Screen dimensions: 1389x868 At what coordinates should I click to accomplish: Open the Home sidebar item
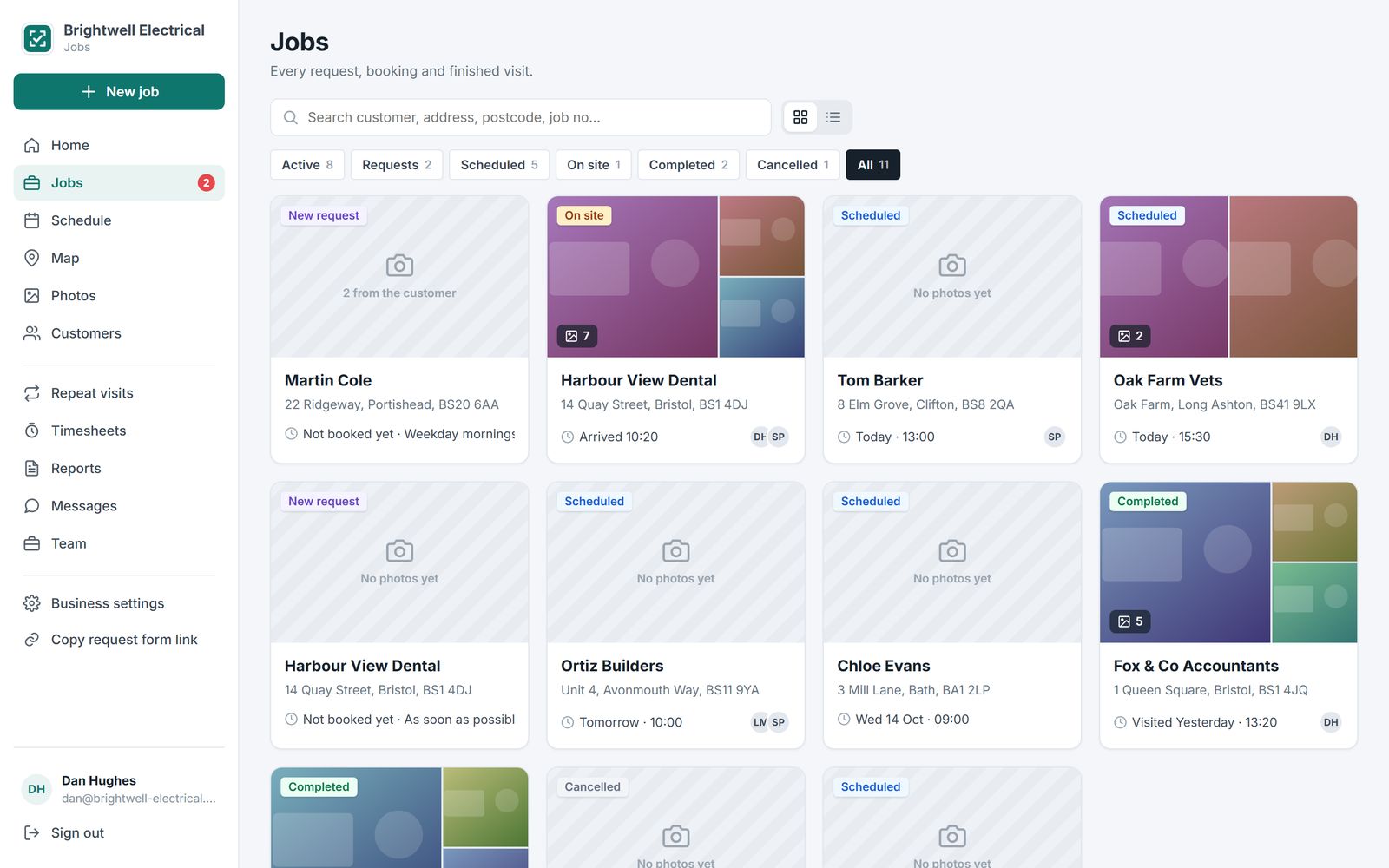click(x=119, y=145)
